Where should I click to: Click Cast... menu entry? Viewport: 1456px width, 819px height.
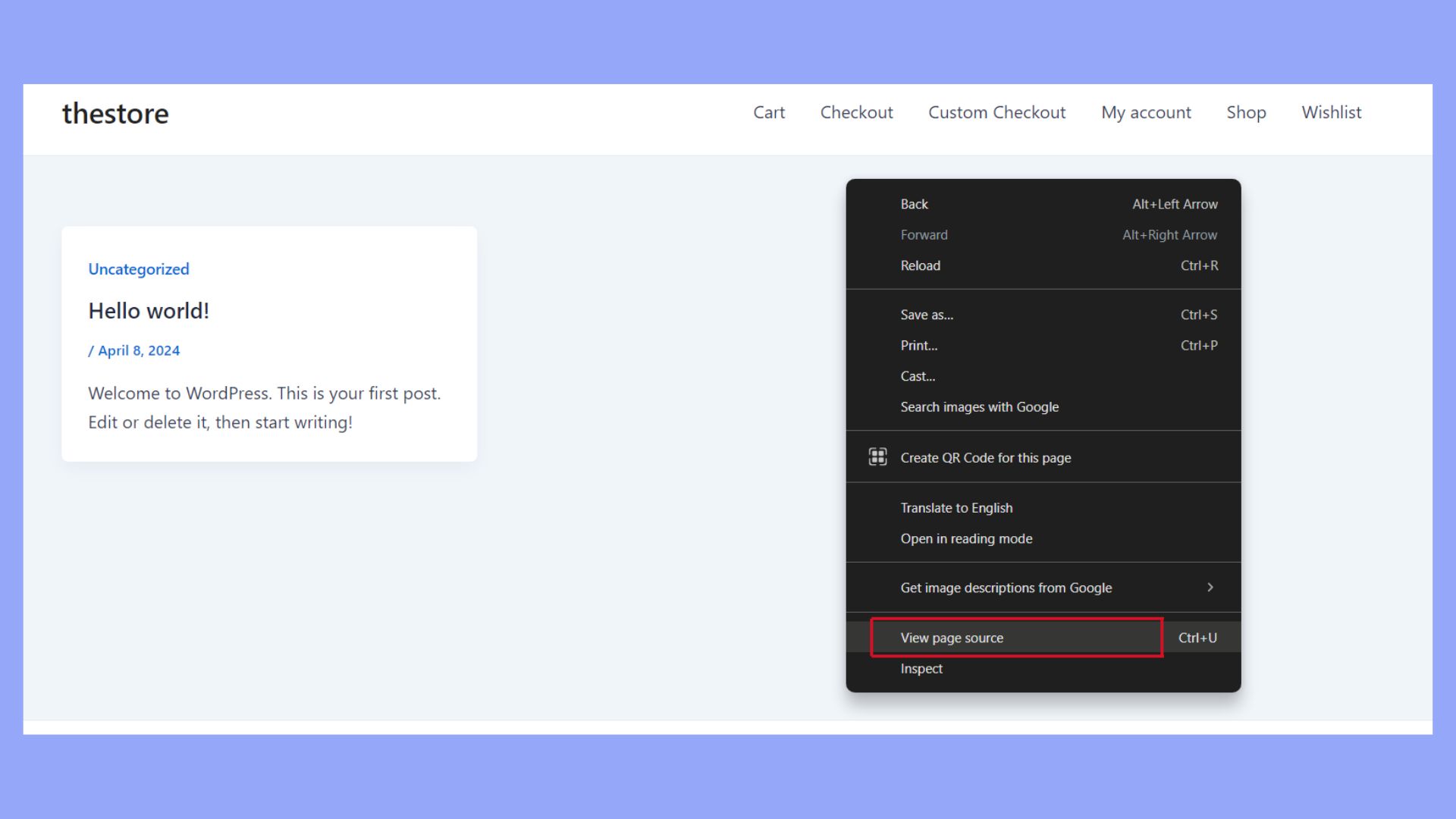click(x=918, y=376)
